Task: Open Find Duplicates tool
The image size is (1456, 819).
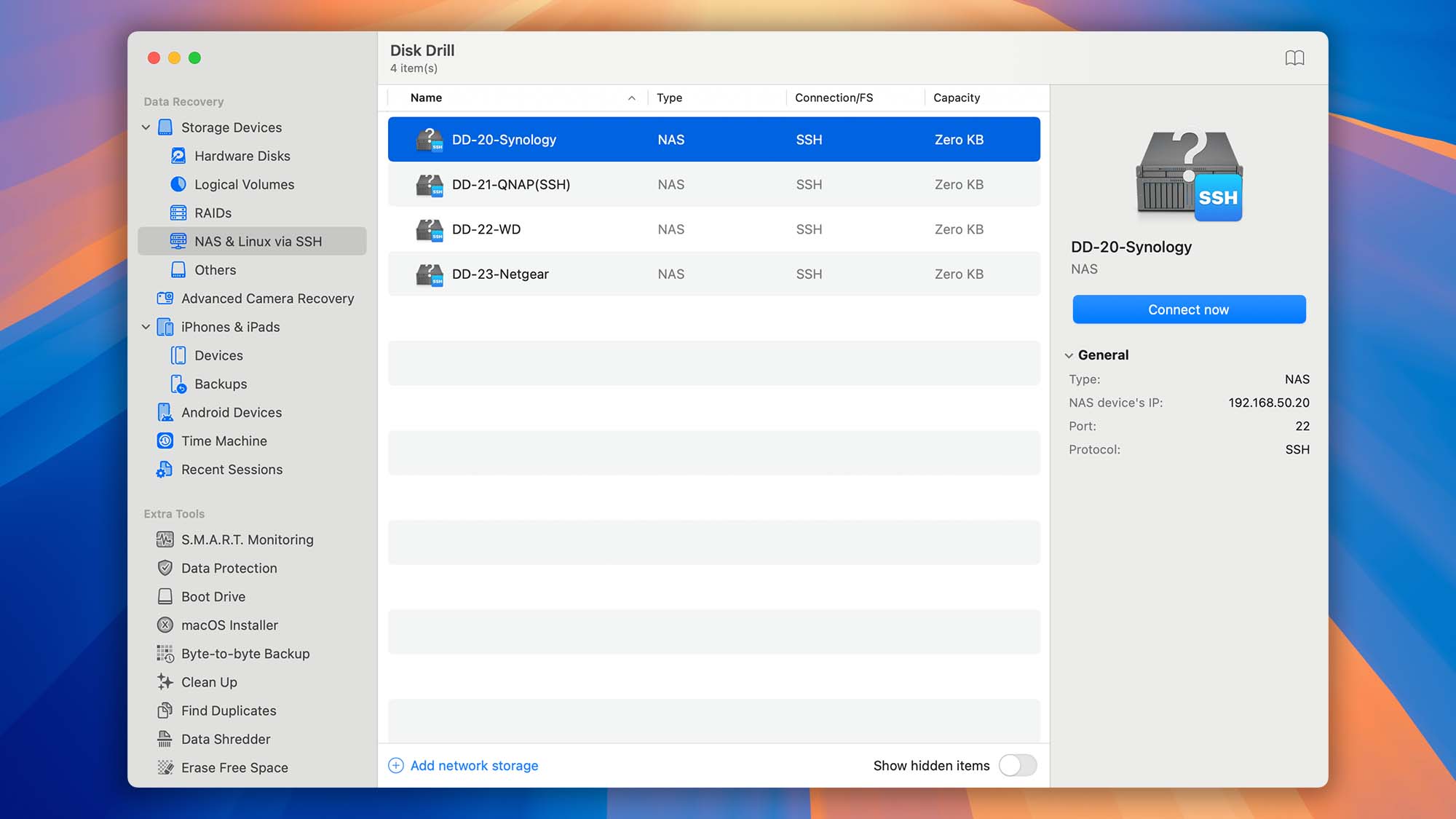Action: coord(229,711)
